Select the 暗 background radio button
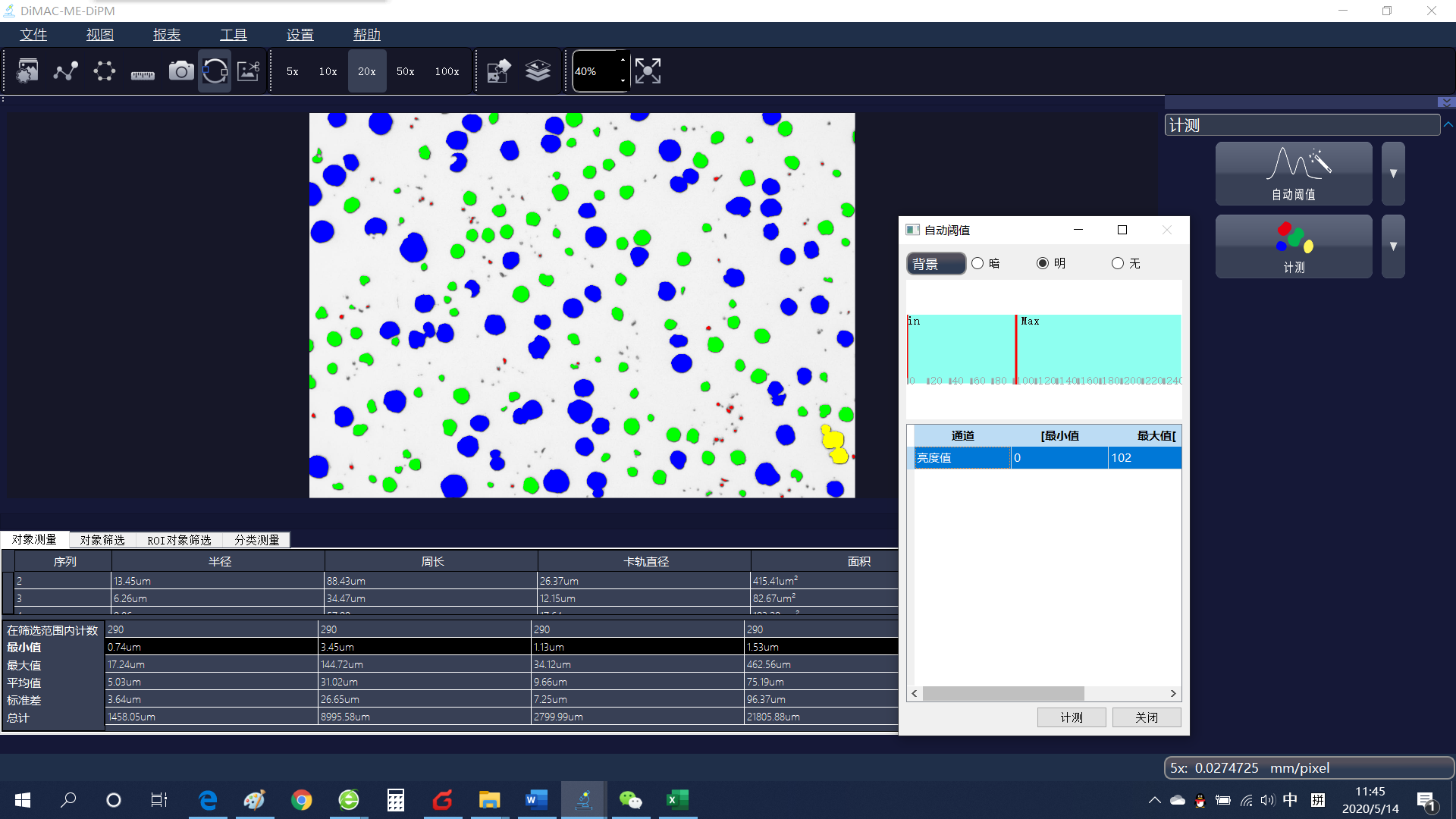1456x819 pixels. point(978,263)
